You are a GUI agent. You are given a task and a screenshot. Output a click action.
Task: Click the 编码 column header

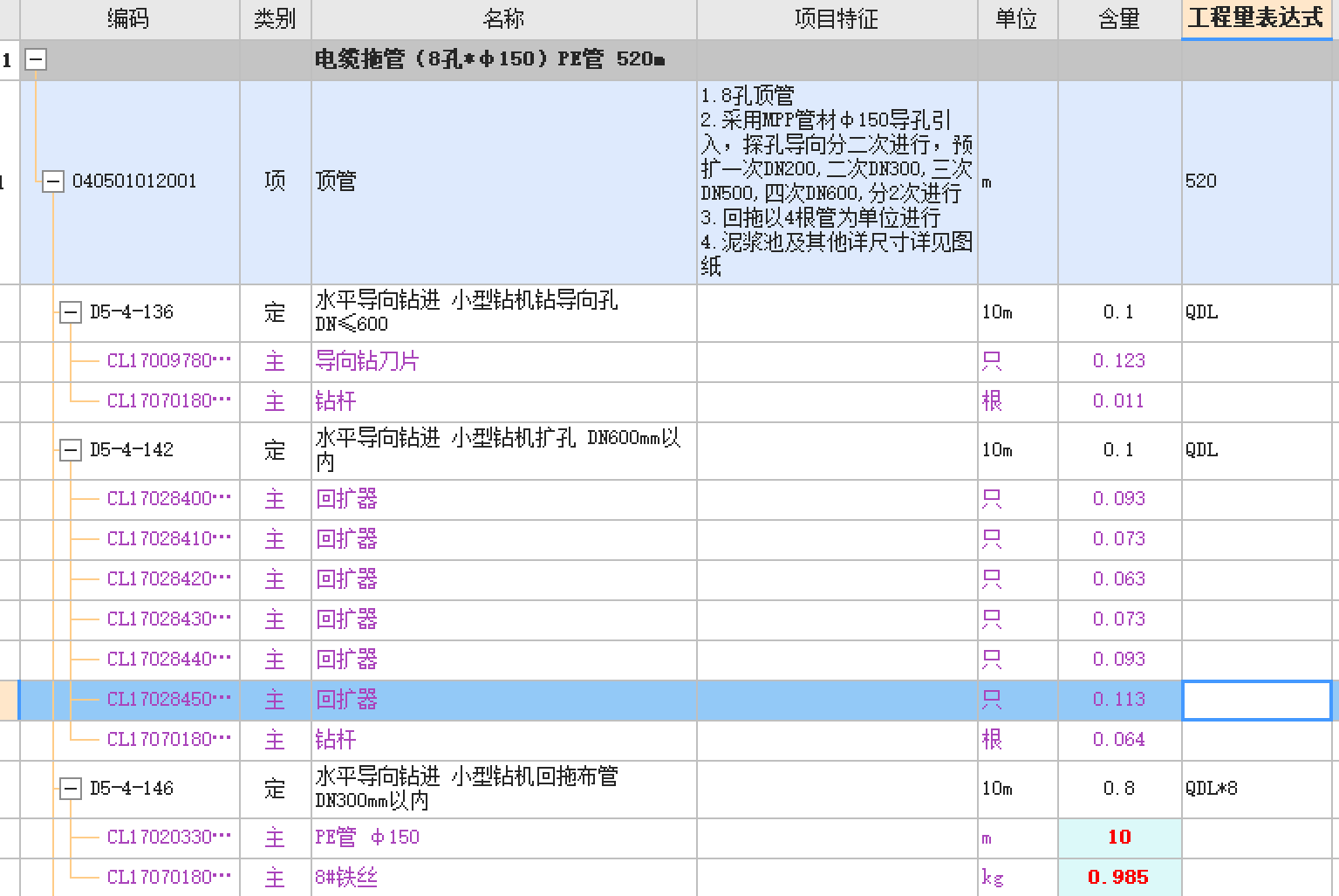[x=129, y=19]
